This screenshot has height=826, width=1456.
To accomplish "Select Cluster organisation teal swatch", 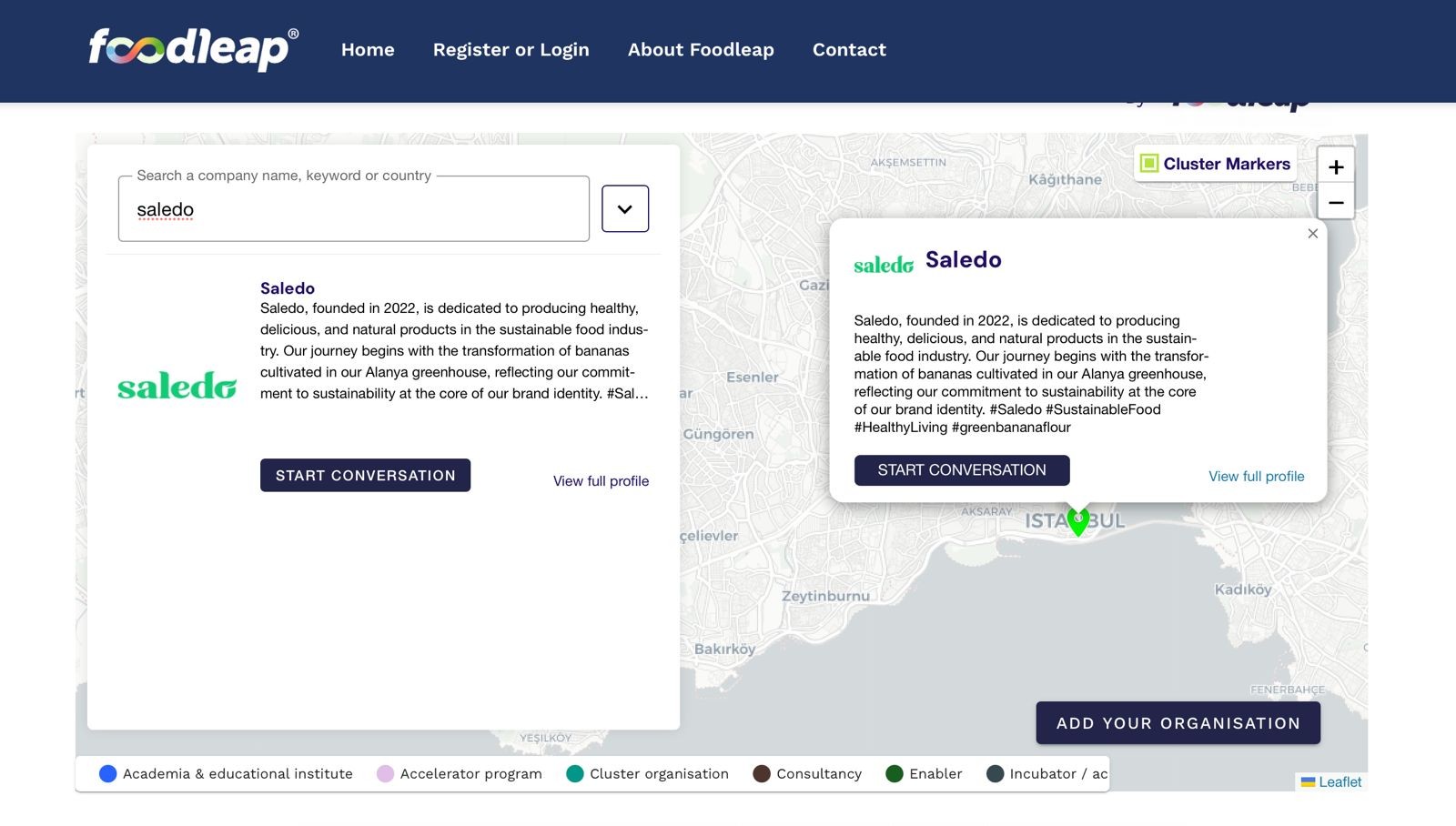I will tap(575, 774).
